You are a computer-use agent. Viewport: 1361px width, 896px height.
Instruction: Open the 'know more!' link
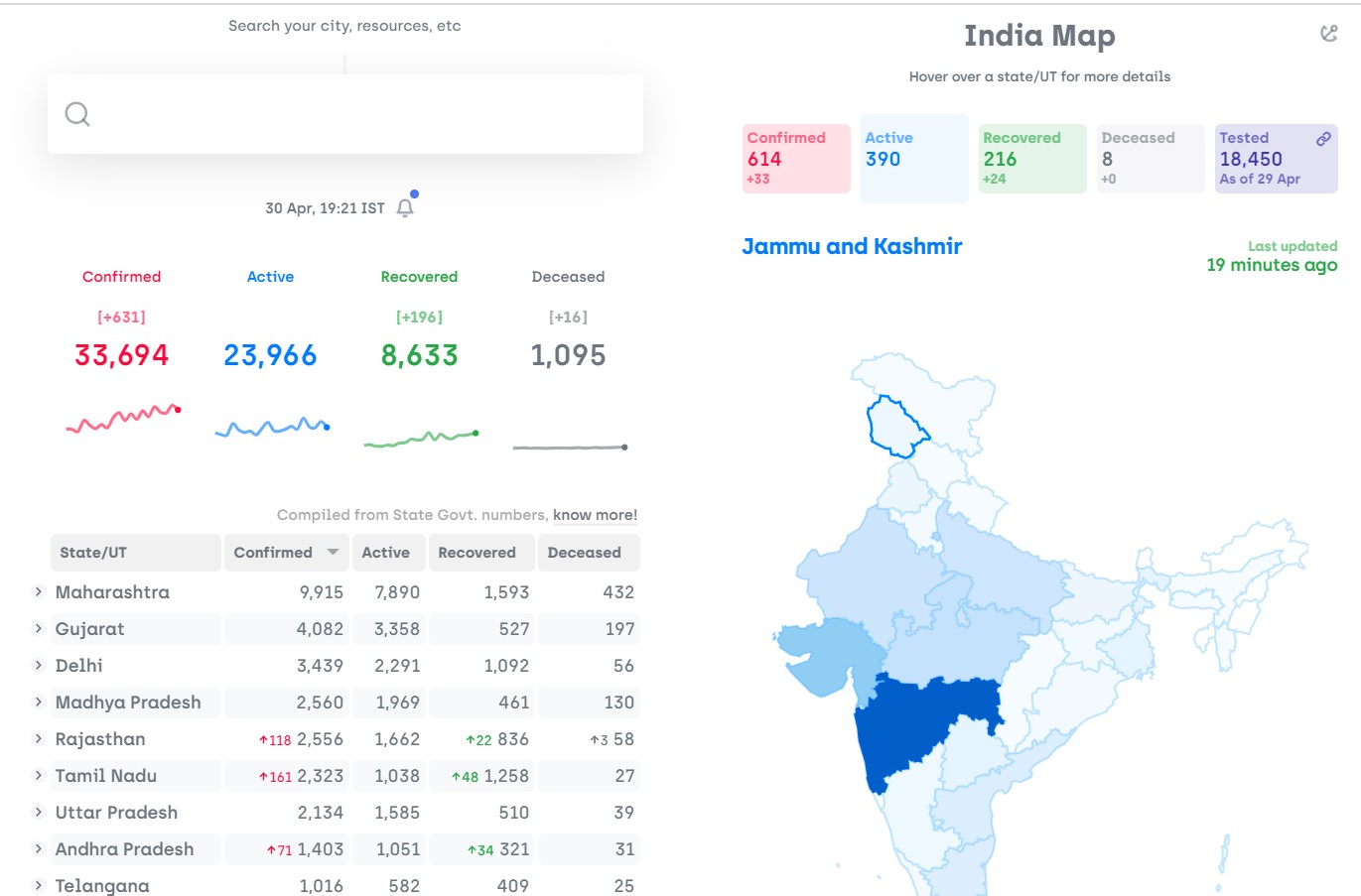point(595,515)
